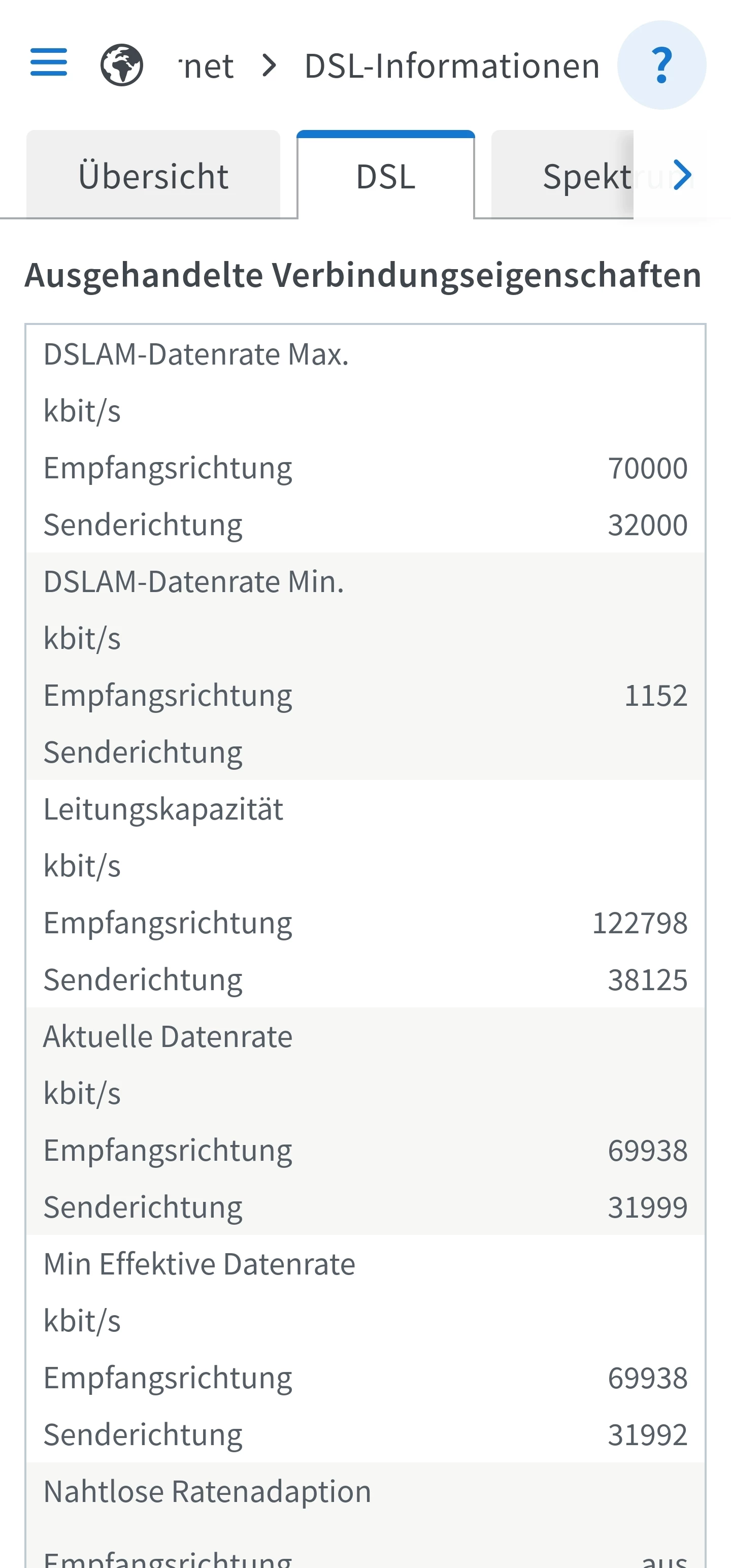
Task: Click the DSL-Informationen breadcrumb title
Action: pyautogui.click(x=452, y=66)
